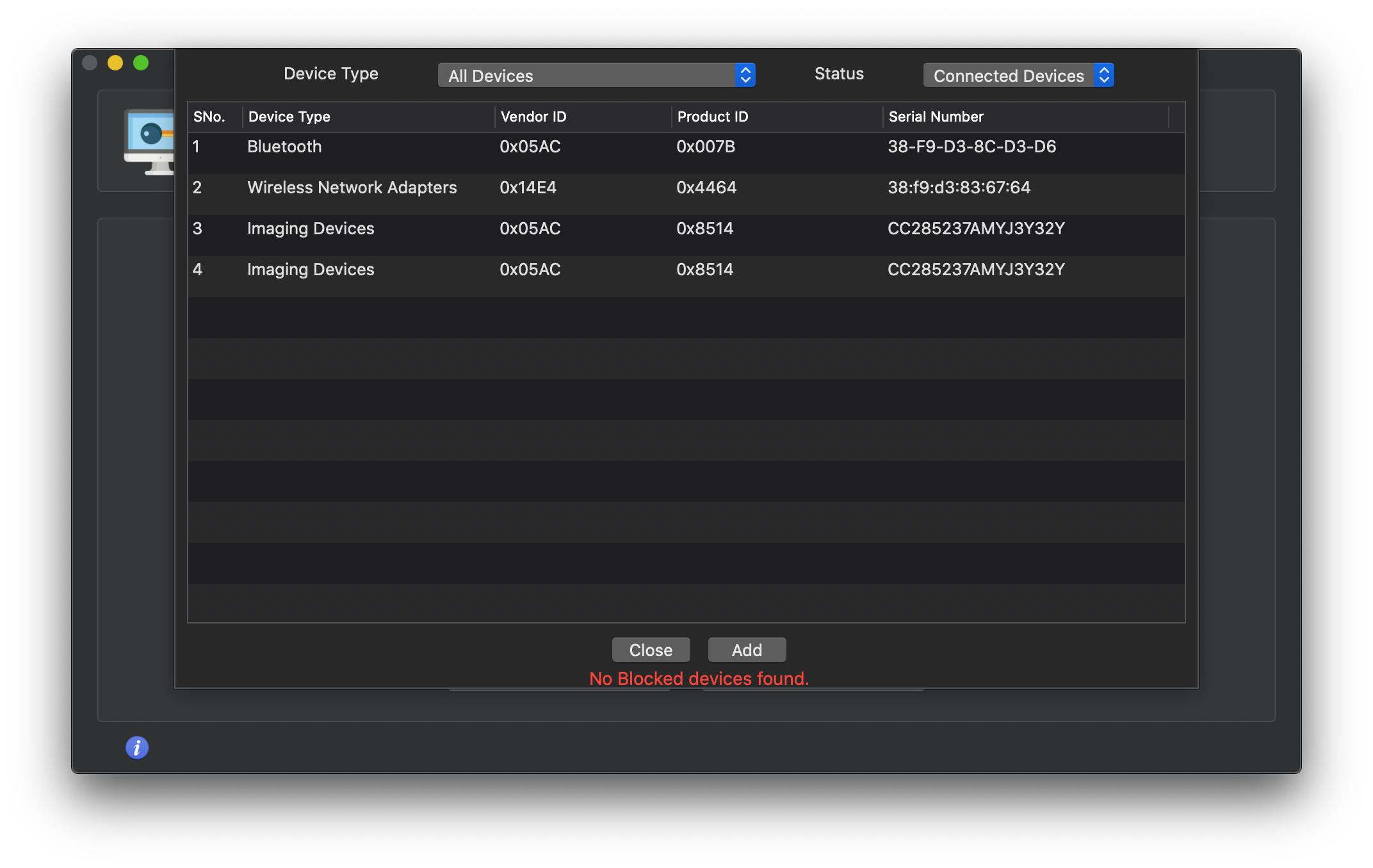
Task: Click the stepper arrows on Device Type dropdown
Action: pos(744,75)
